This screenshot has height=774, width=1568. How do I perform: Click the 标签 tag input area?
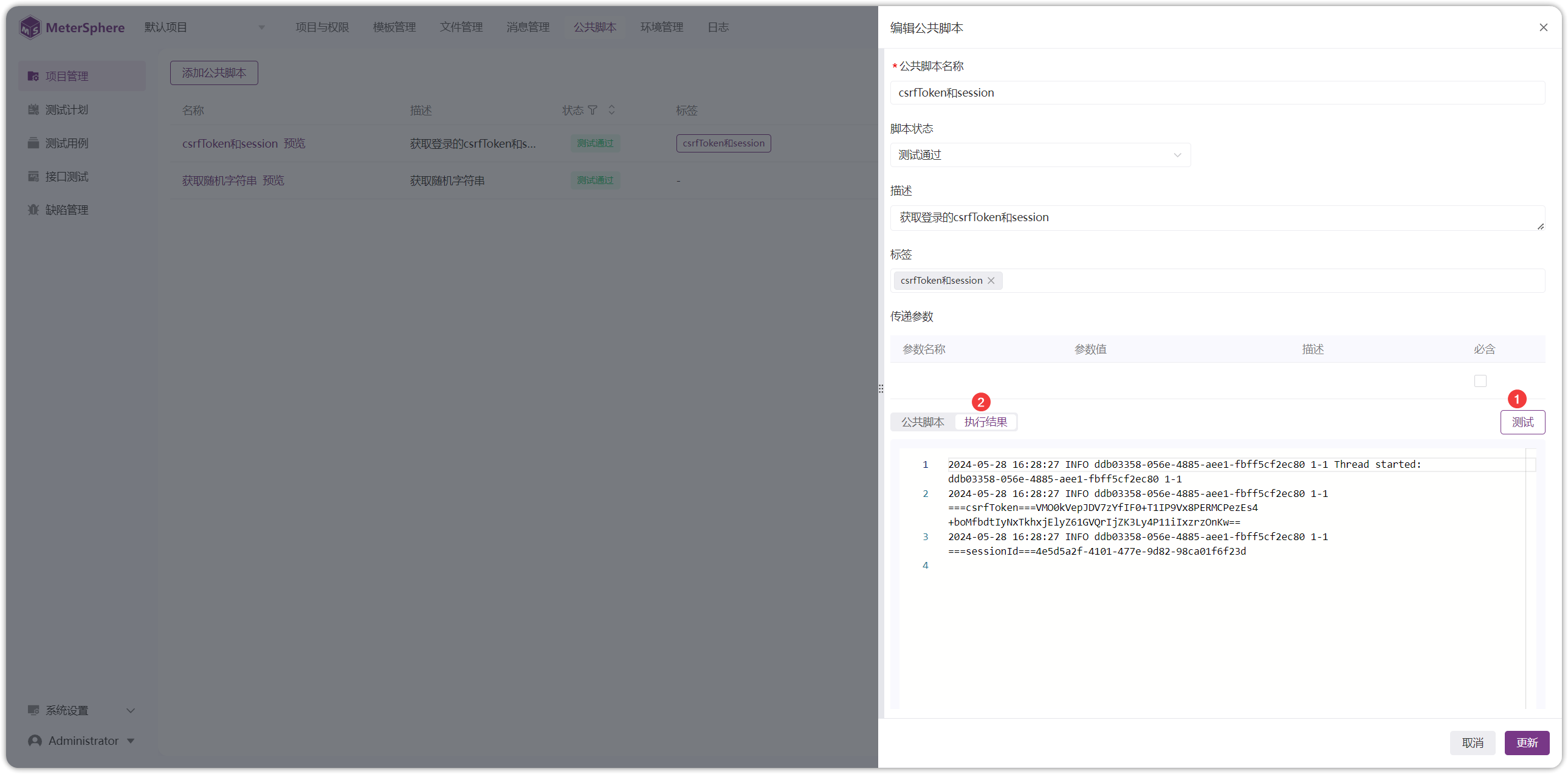(1217, 281)
